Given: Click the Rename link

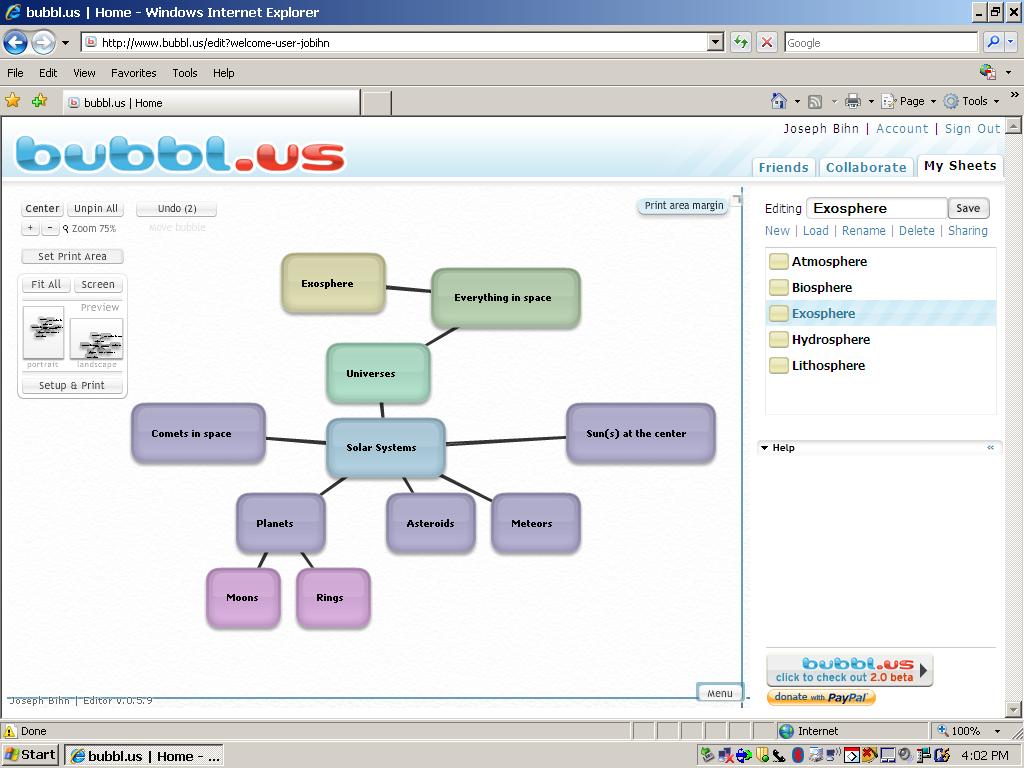Looking at the screenshot, I should (x=863, y=230).
